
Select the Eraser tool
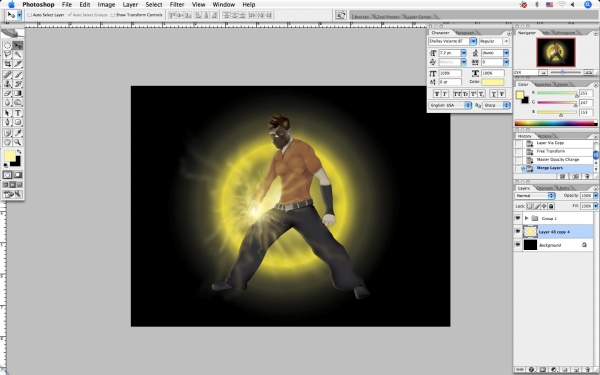(7, 93)
